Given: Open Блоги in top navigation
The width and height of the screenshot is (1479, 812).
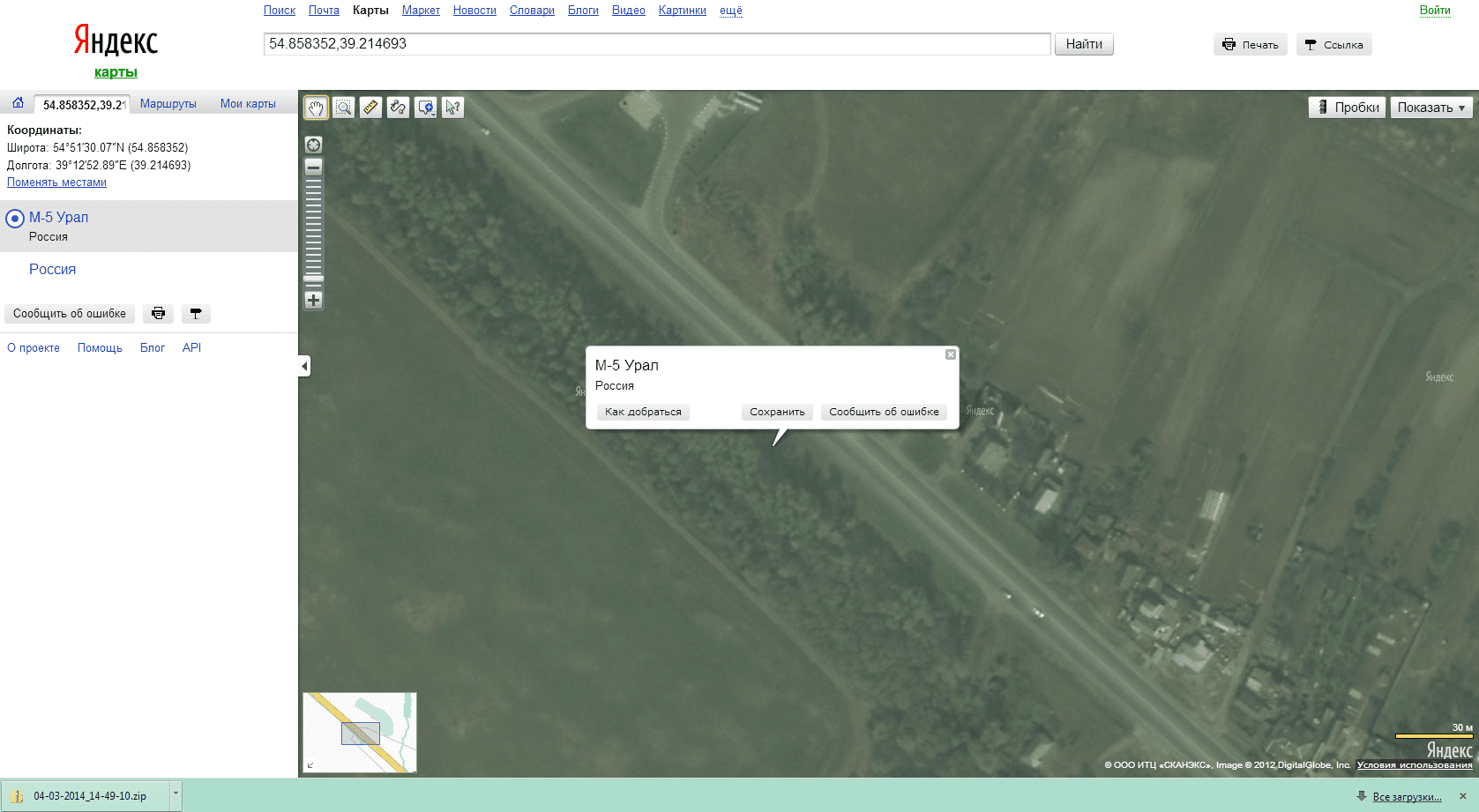Looking at the screenshot, I should click(x=583, y=11).
